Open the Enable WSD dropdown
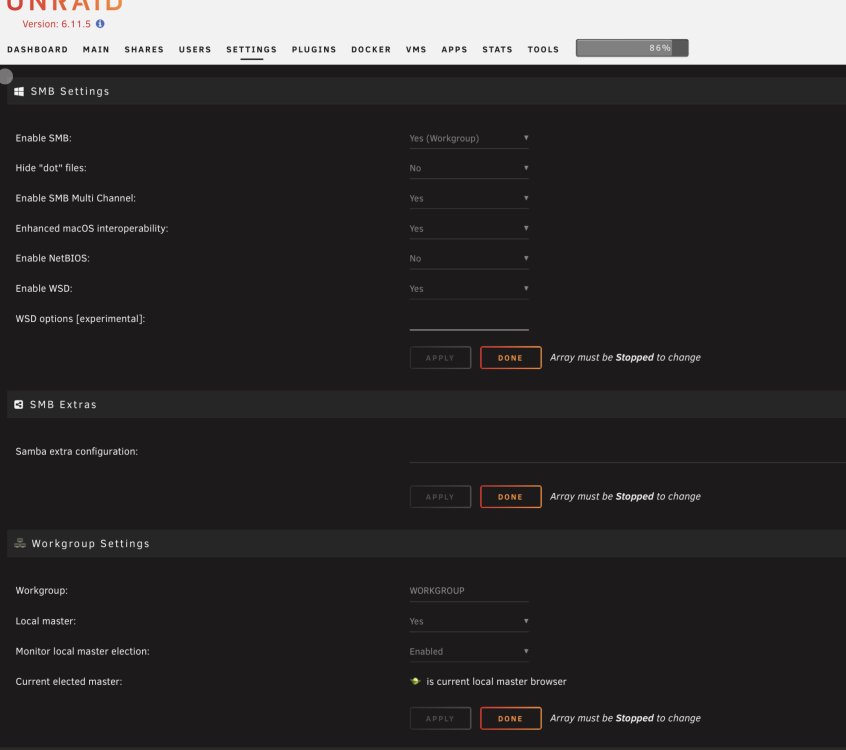 point(469,289)
